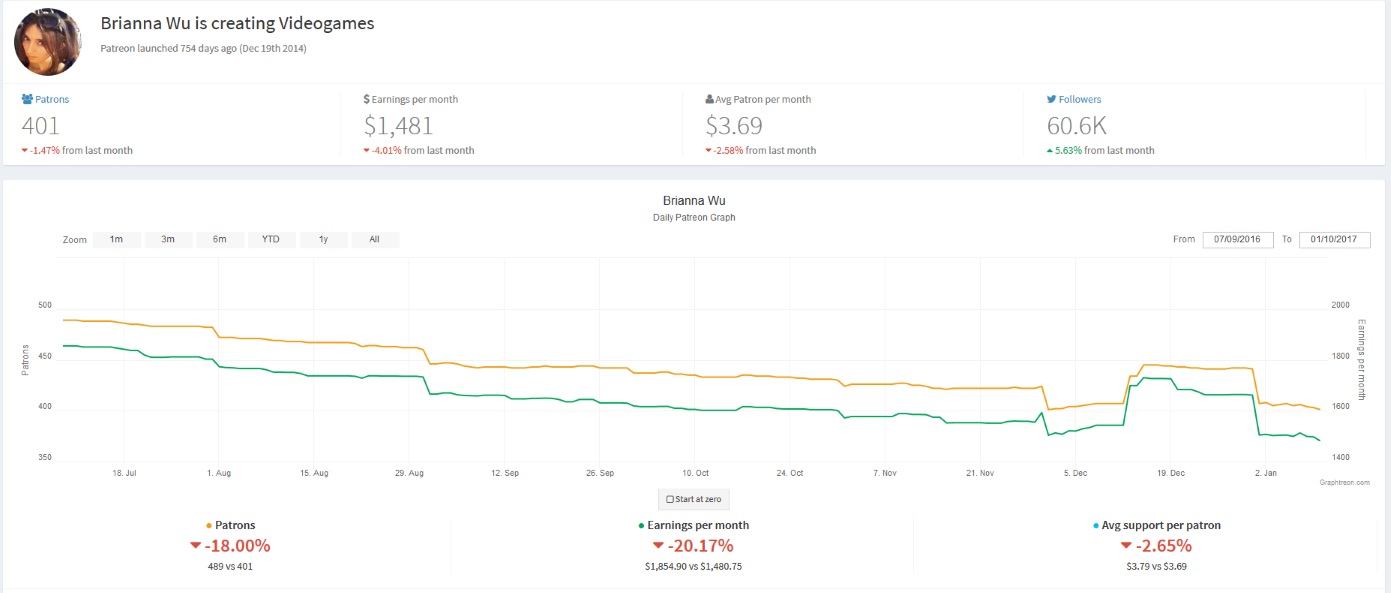Click the '$3.79 vs $3.69' comparison text

point(1157,567)
